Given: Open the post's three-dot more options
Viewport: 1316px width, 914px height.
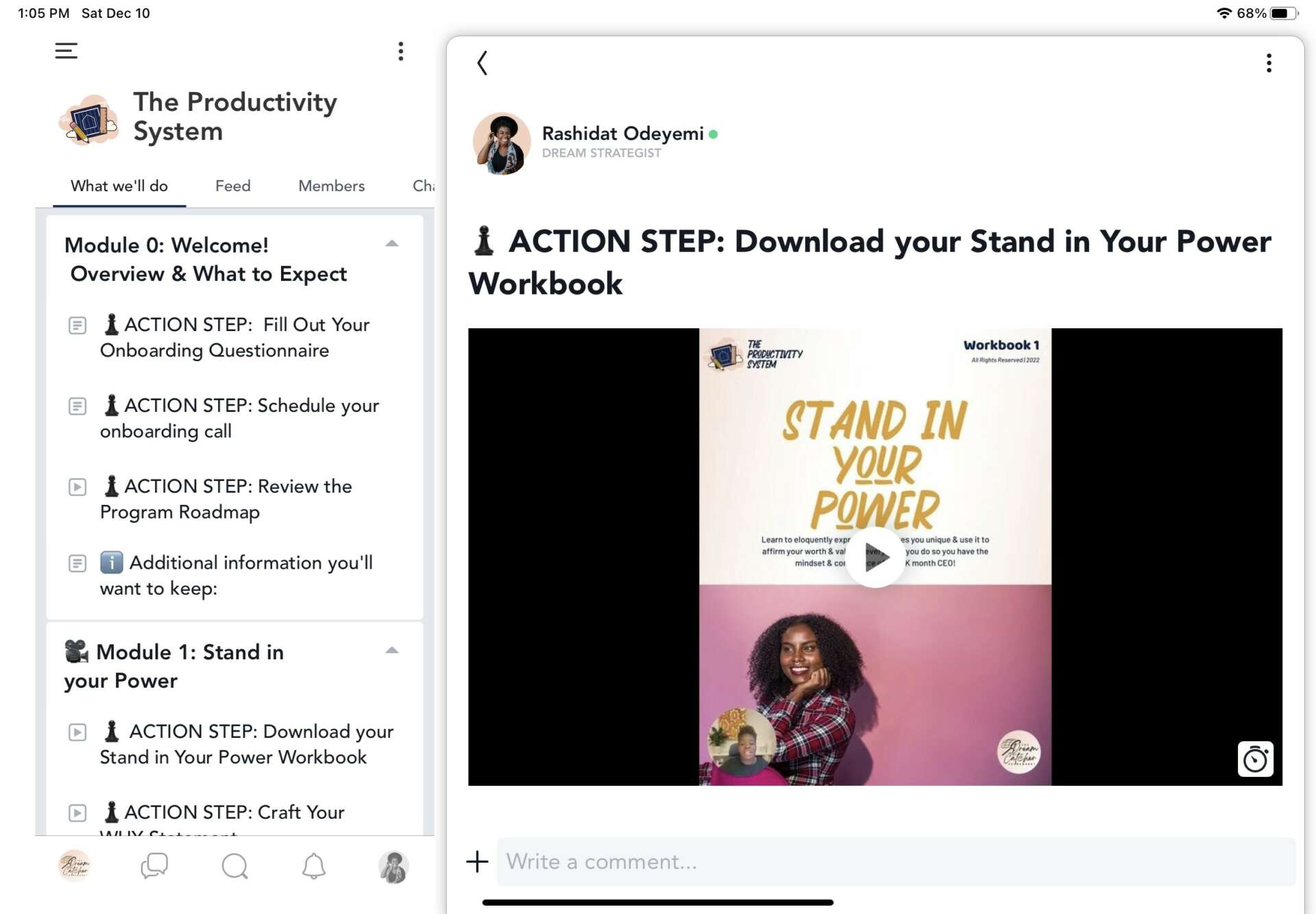Looking at the screenshot, I should tap(1269, 63).
